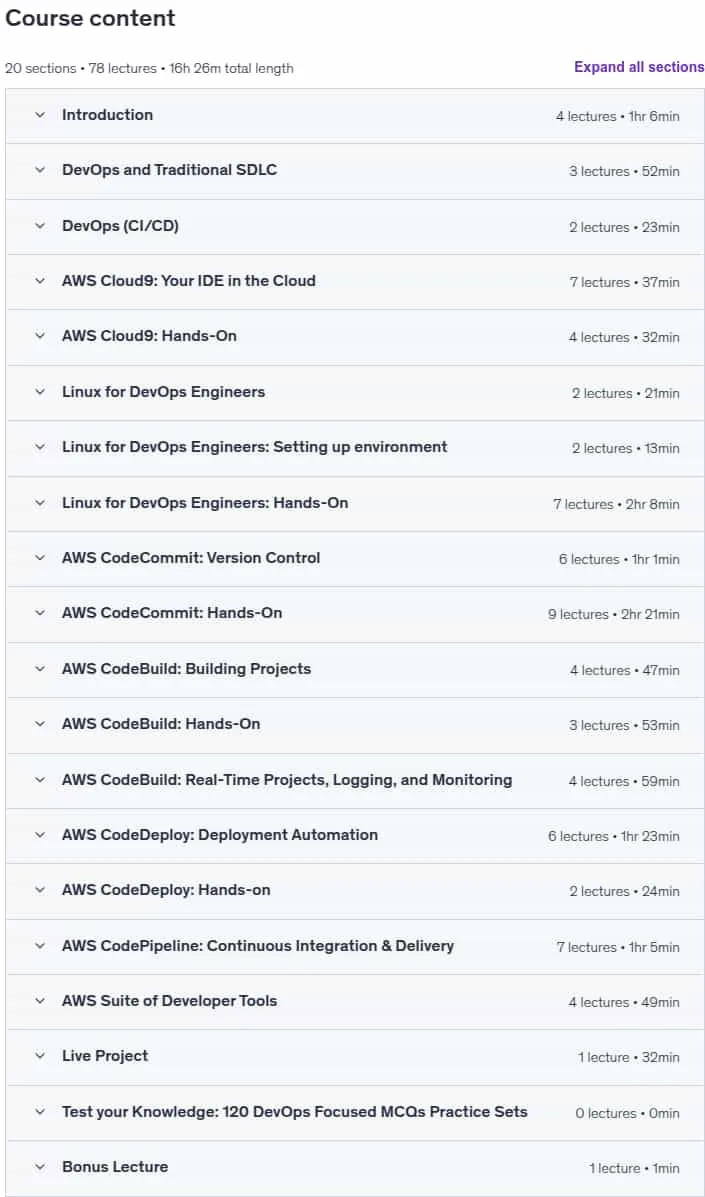Image resolution: width=705 pixels, height=1197 pixels.
Task: Select the AWS CodeBuild: Hands-On section title
Action: 161,724
